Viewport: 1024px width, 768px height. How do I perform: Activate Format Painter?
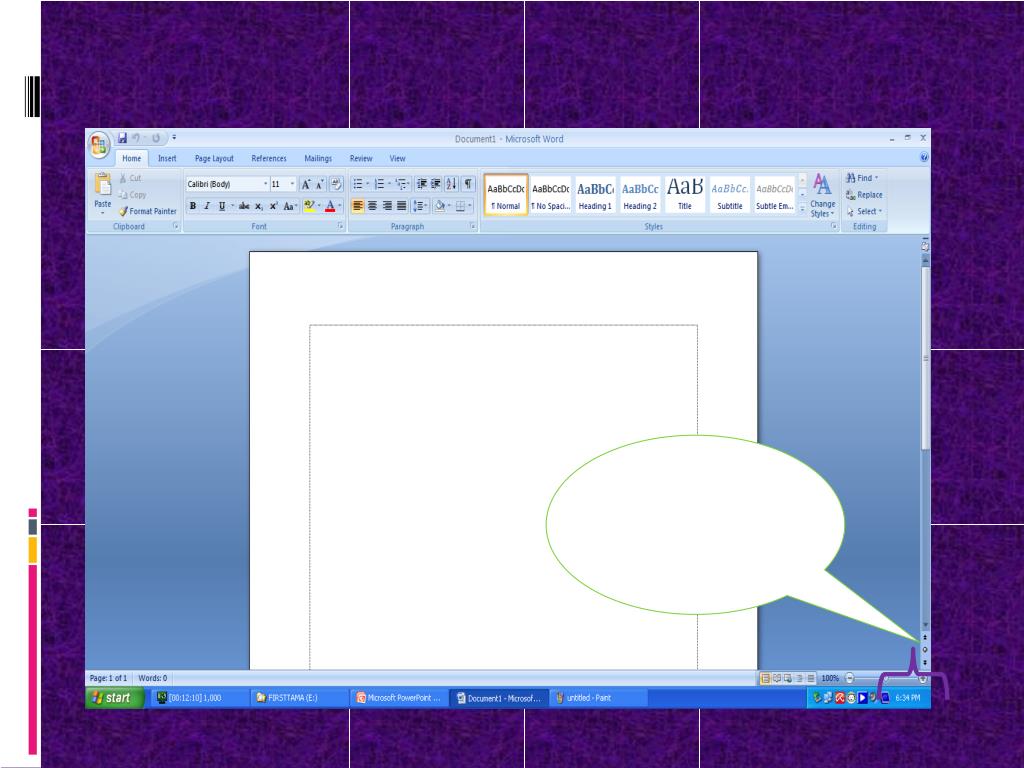coord(148,211)
